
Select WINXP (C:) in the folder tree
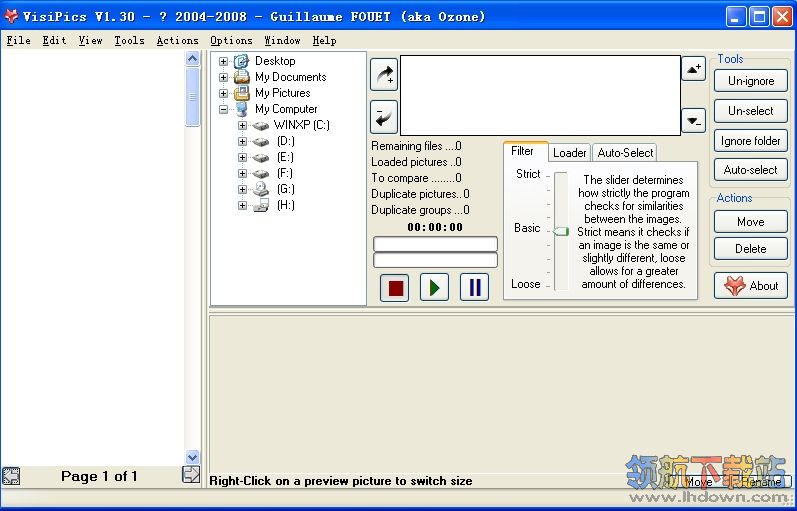pos(301,125)
